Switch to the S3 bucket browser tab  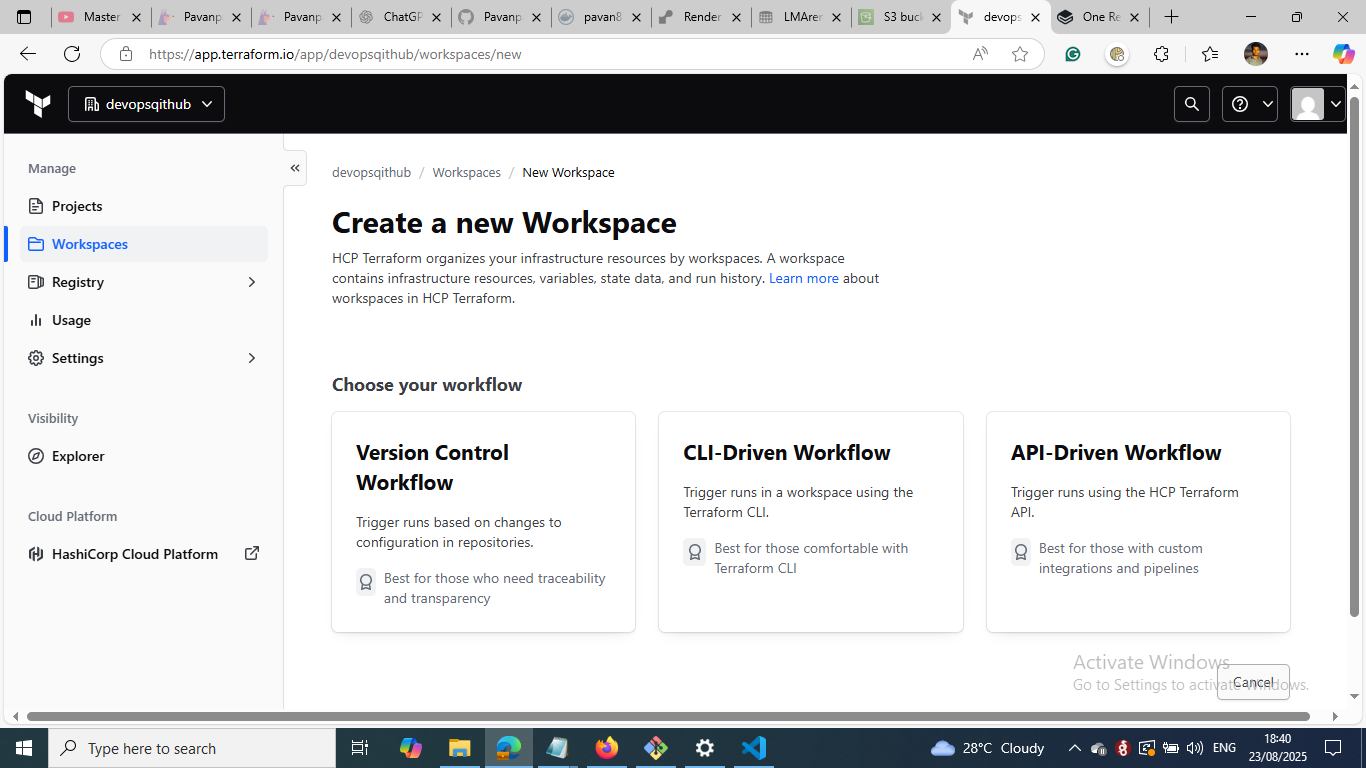[900, 17]
